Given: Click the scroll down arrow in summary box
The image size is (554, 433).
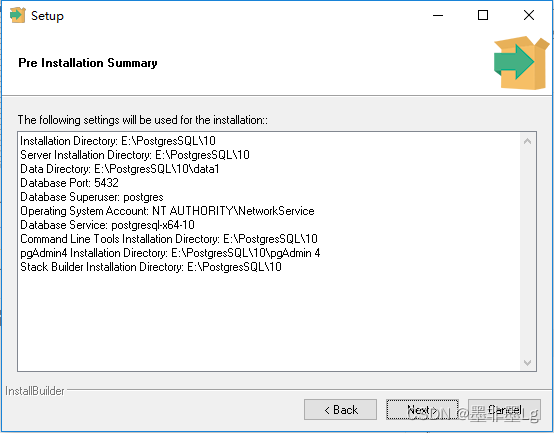Looking at the screenshot, I should coord(528,362).
